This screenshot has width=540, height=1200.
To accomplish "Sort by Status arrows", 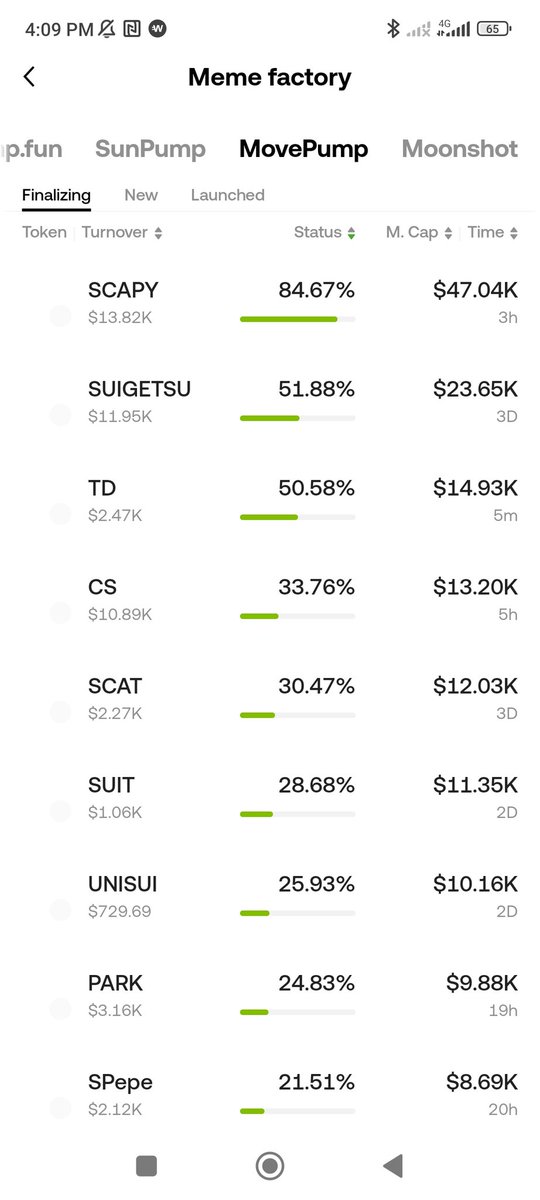I will (351, 233).
